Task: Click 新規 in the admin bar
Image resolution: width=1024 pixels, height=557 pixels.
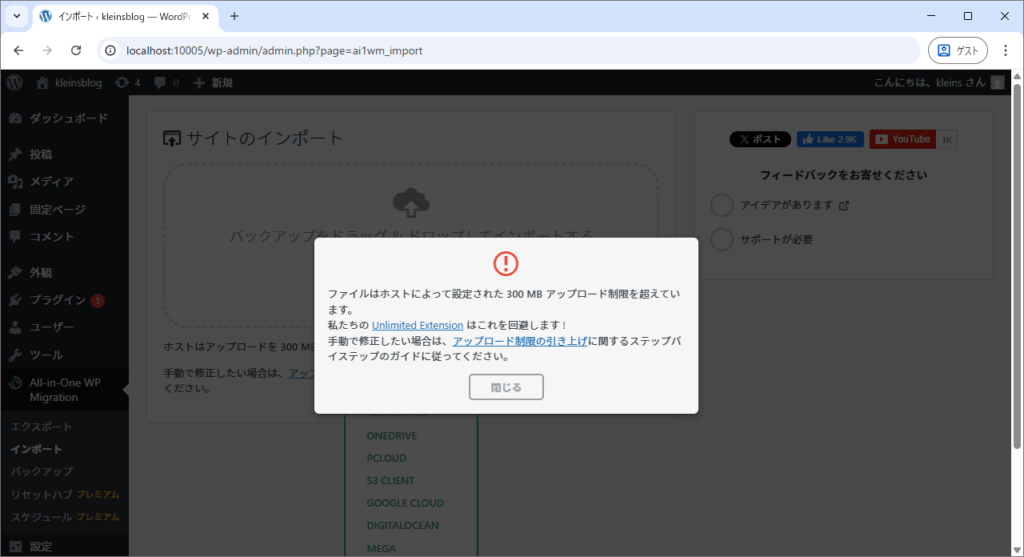Action: point(214,83)
